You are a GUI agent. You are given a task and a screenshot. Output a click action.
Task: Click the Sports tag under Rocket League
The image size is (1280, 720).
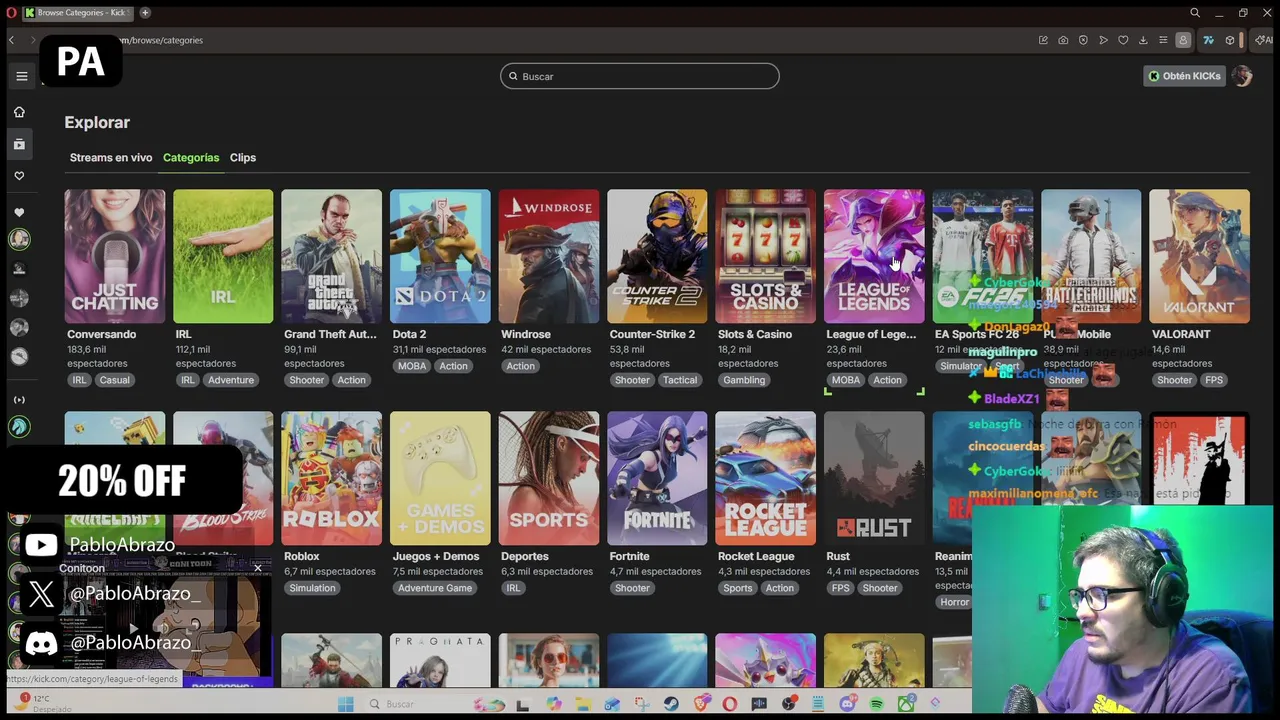[x=737, y=588]
